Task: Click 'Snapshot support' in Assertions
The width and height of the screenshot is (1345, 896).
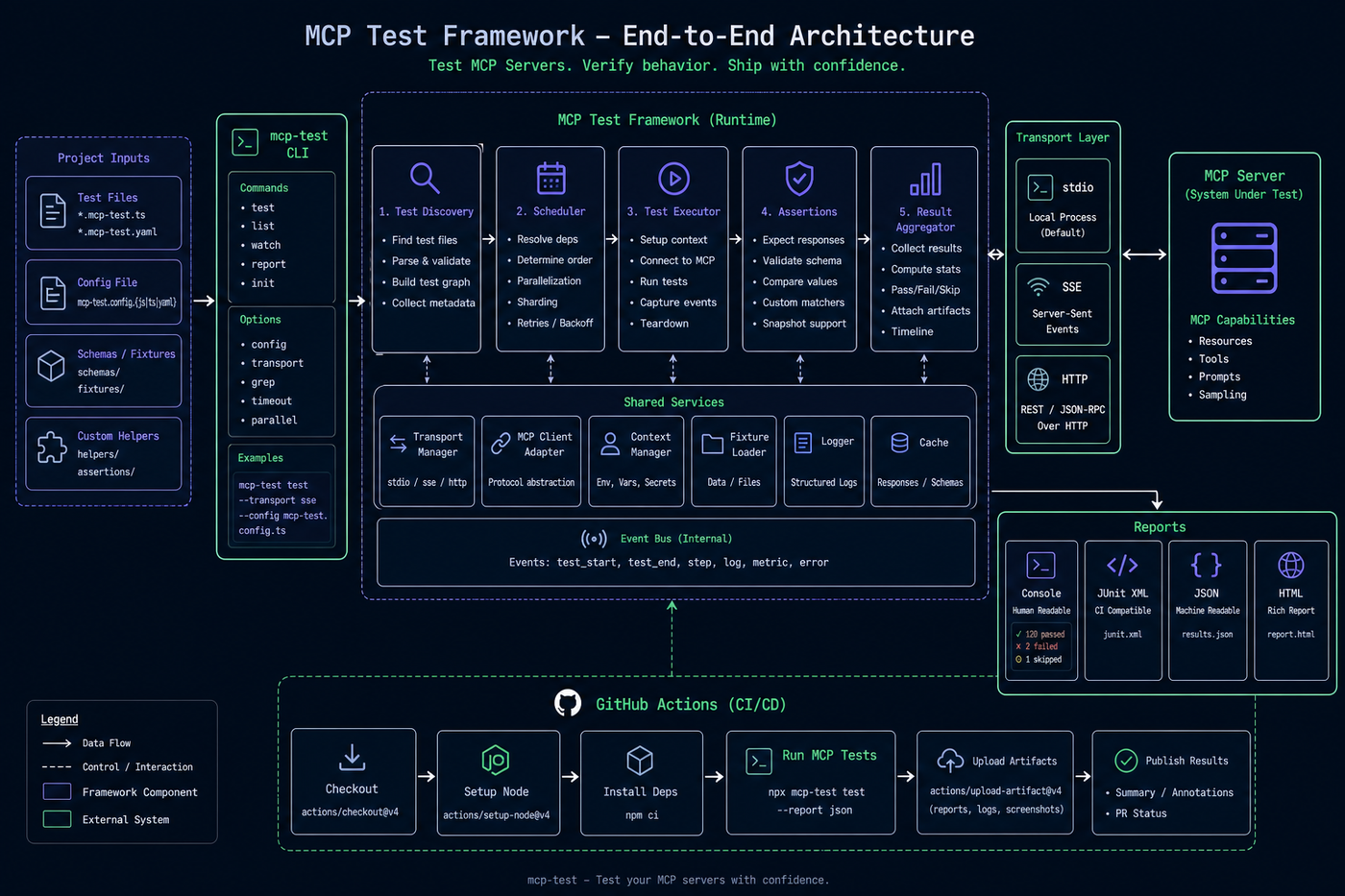Action: [804, 324]
